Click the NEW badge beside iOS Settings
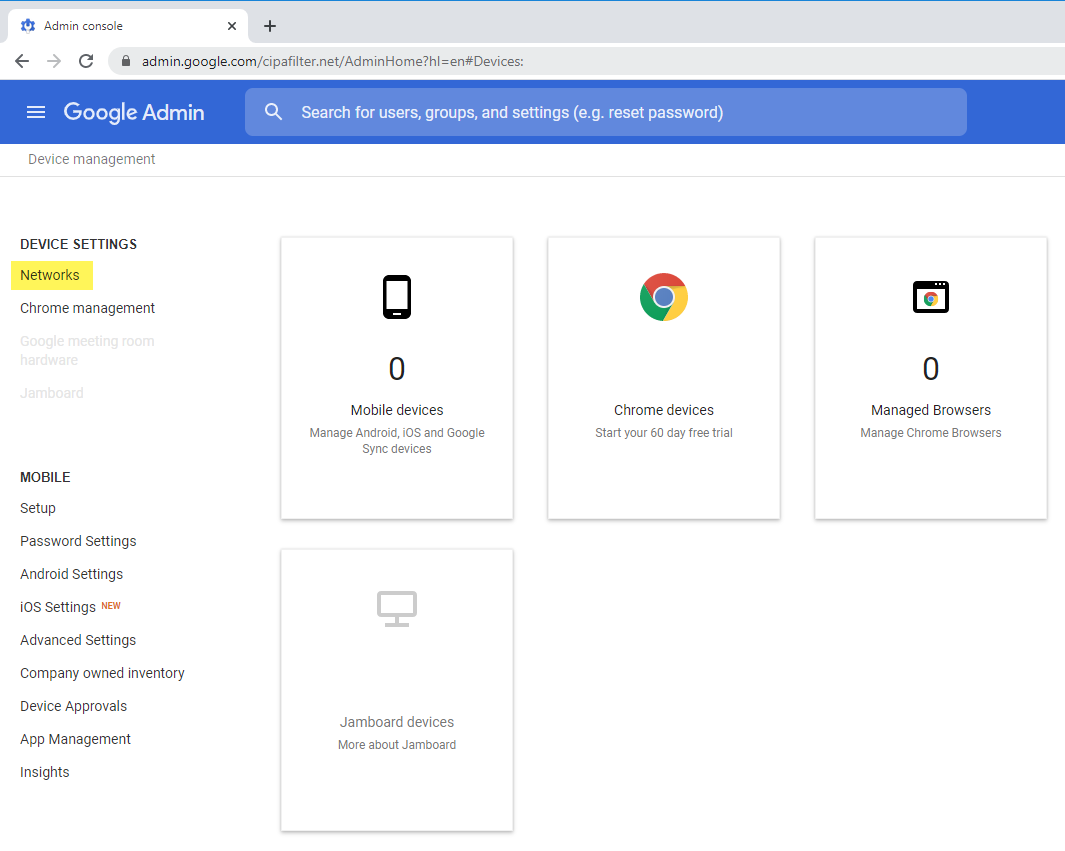Viewport: 1065px width, 851px height. (x=111, y=606)
